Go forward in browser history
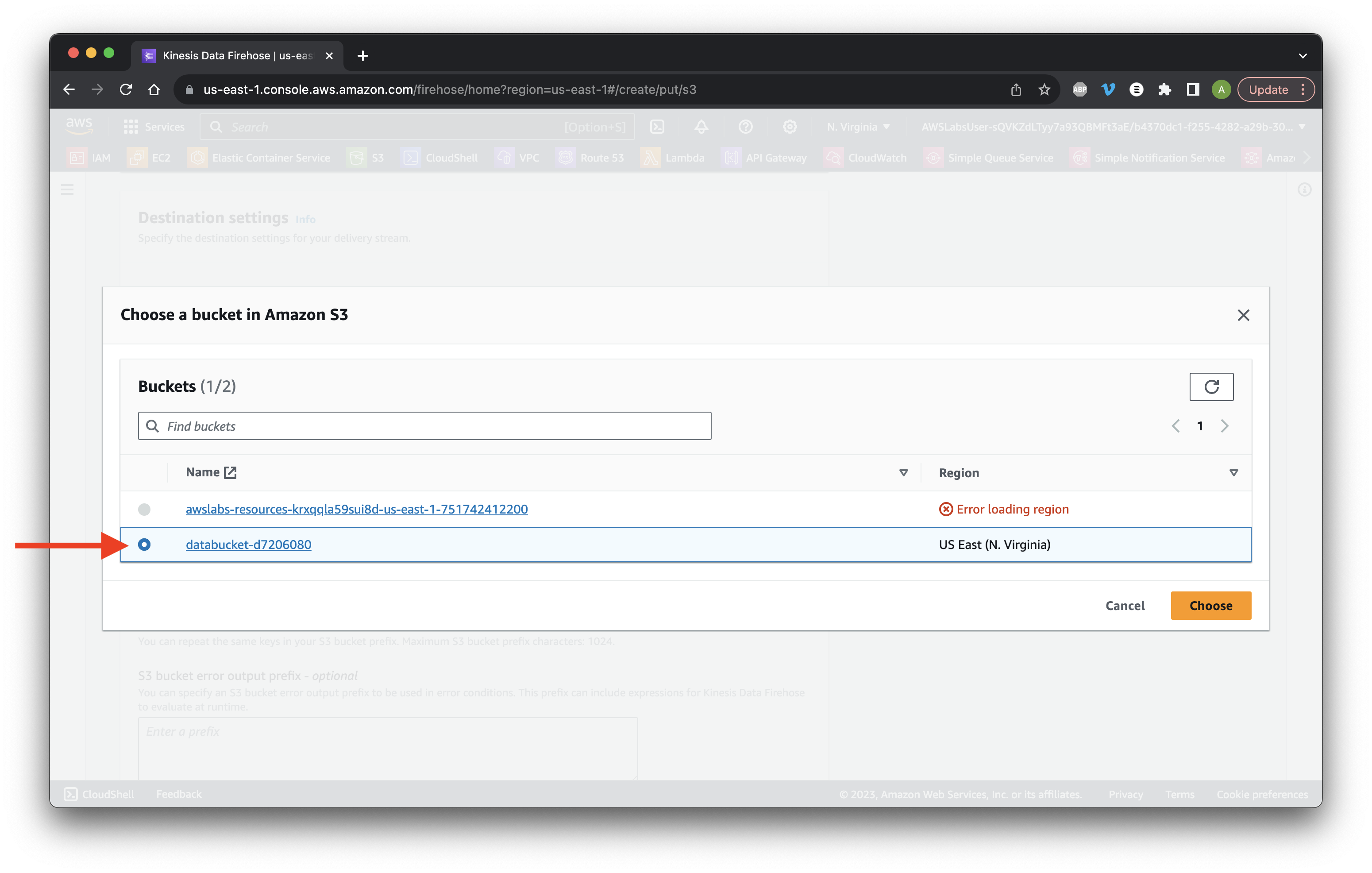Viewport: 1372px width, 873px height. click(97, 89)
